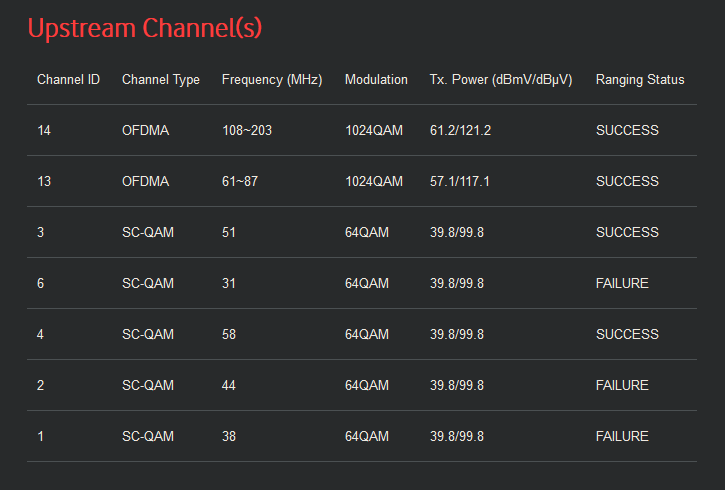Click the 57.1/117.1 Tx power value

pos(460,181)
